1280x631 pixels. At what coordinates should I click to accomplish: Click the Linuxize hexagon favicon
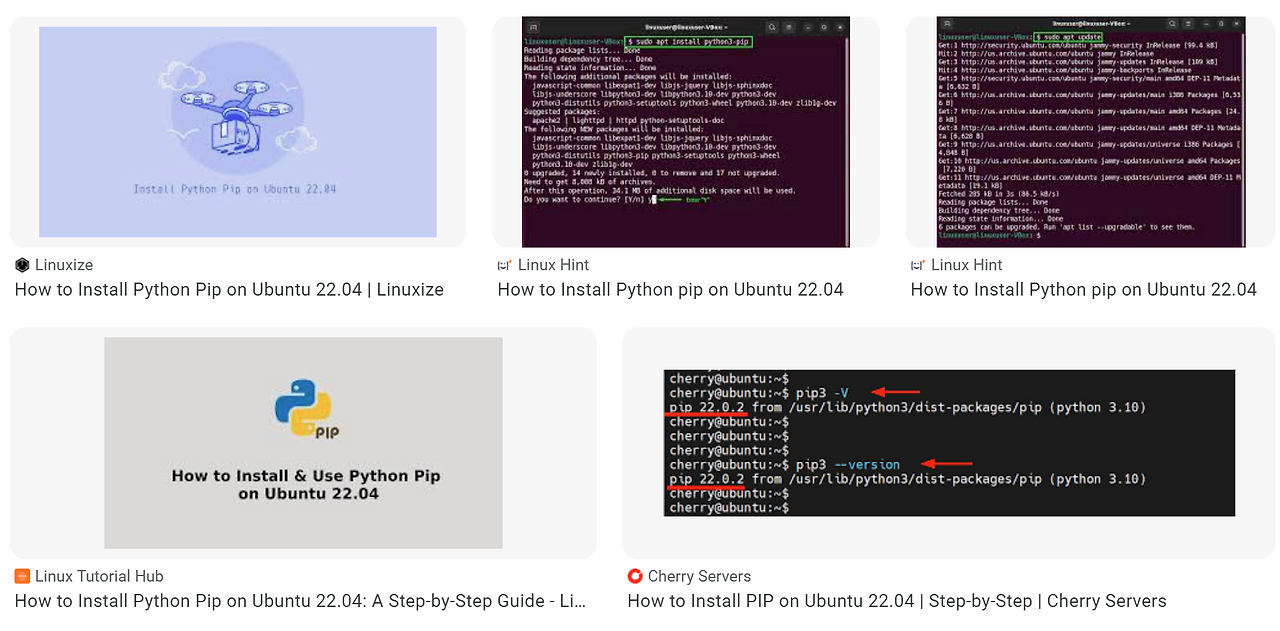tap(22, 265)
